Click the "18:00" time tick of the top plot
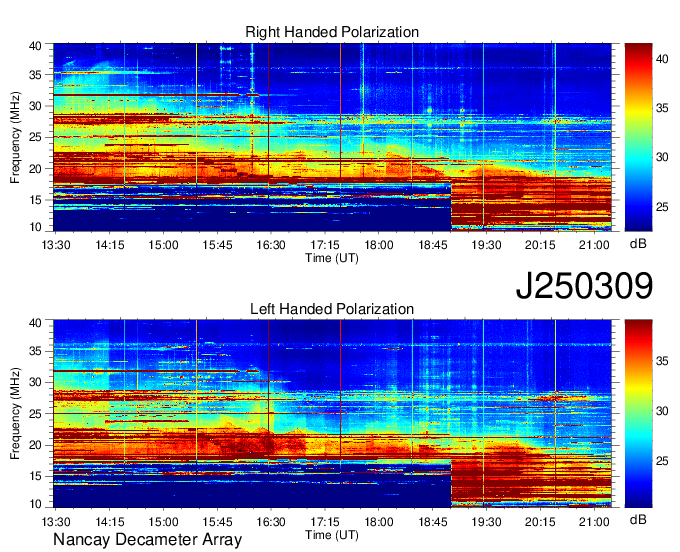Image resolution: width=680 pixels, height=552 pixels. click(x=379, y=245)
